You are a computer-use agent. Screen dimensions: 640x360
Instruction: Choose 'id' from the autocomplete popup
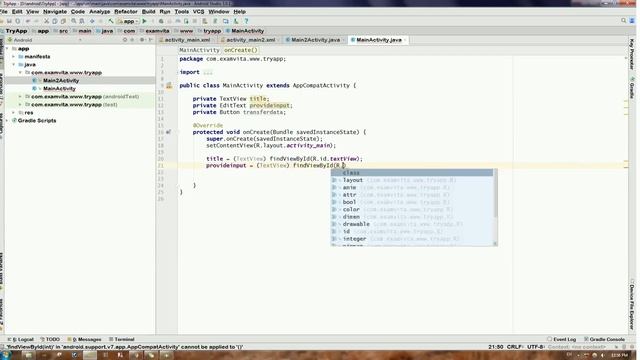pyautogui.click(x=412, y=231)
